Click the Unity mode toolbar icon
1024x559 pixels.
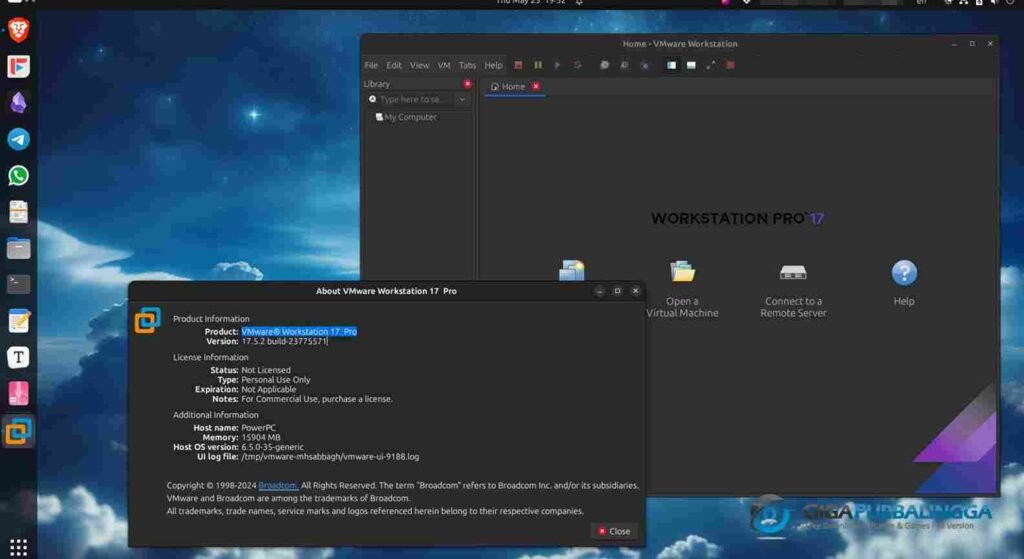click(x=731, y=65)
